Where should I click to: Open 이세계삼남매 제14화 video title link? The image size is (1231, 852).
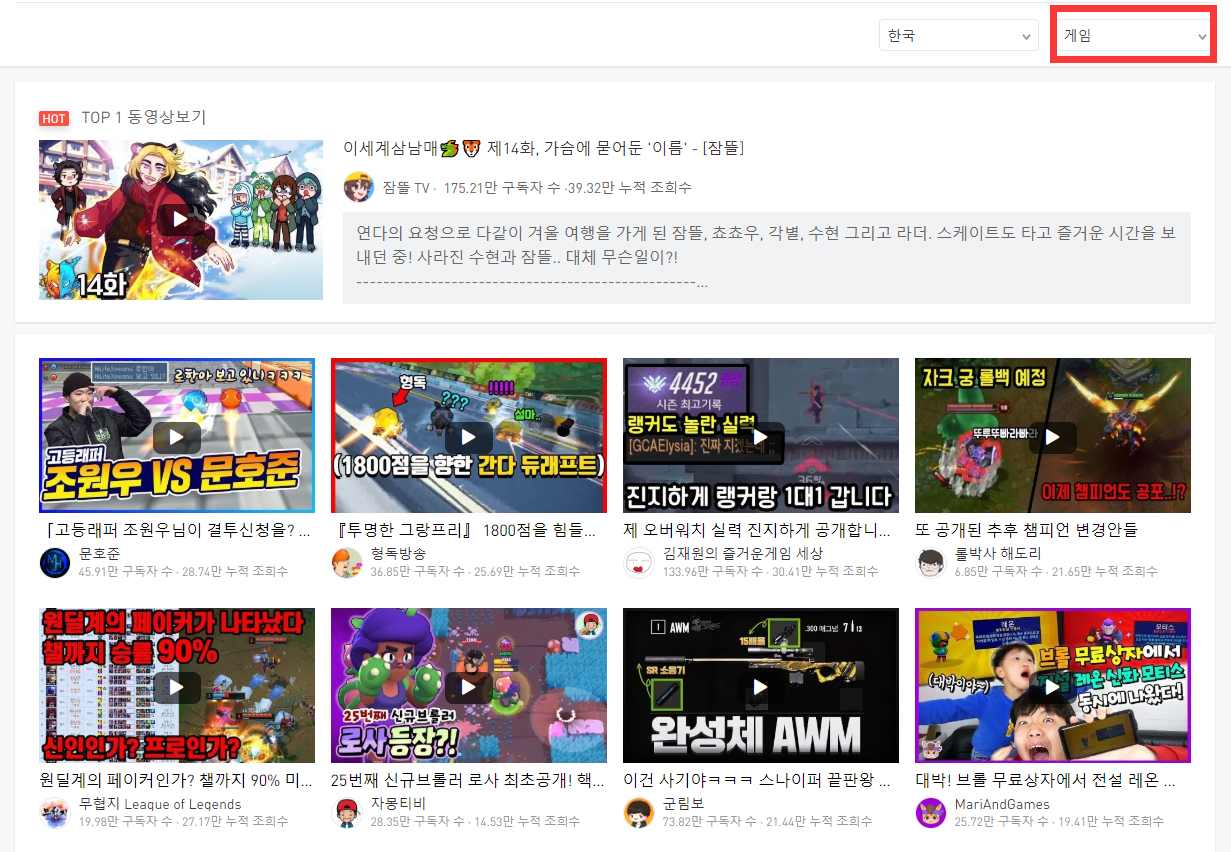[x=544, y=148]
